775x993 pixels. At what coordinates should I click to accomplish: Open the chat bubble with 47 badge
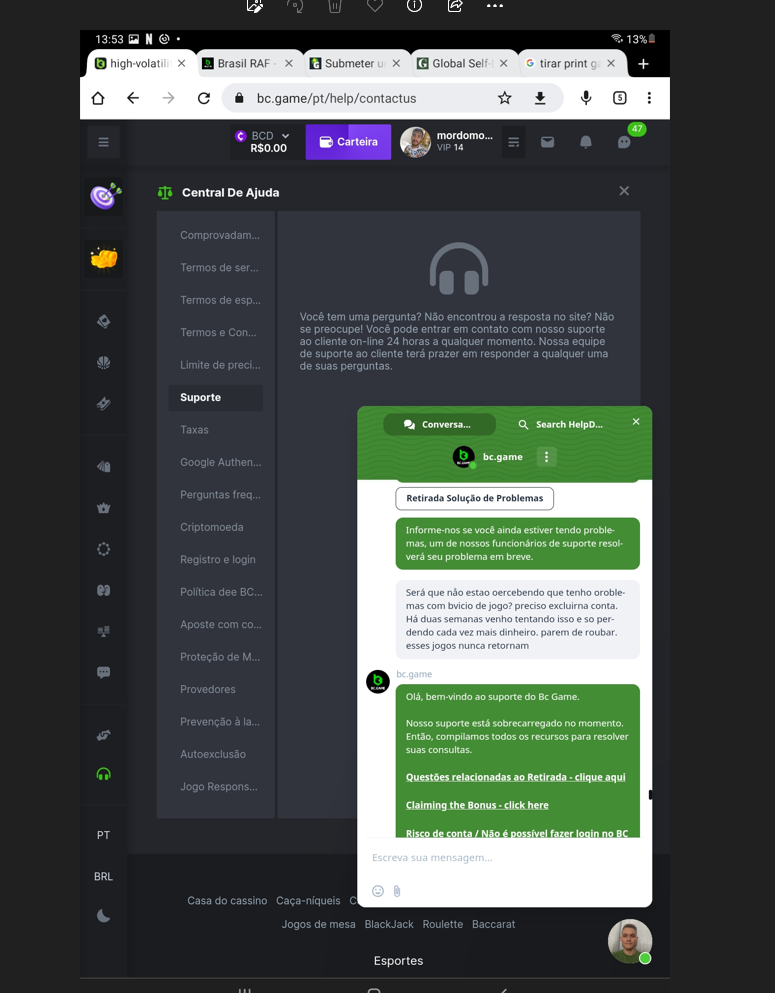[x=624, y=142]
